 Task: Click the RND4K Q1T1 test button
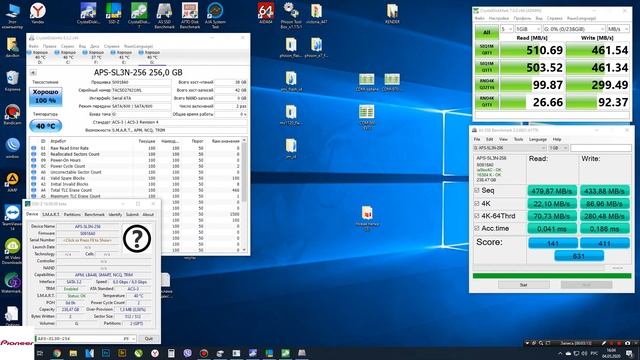click(x=487, y=102)
